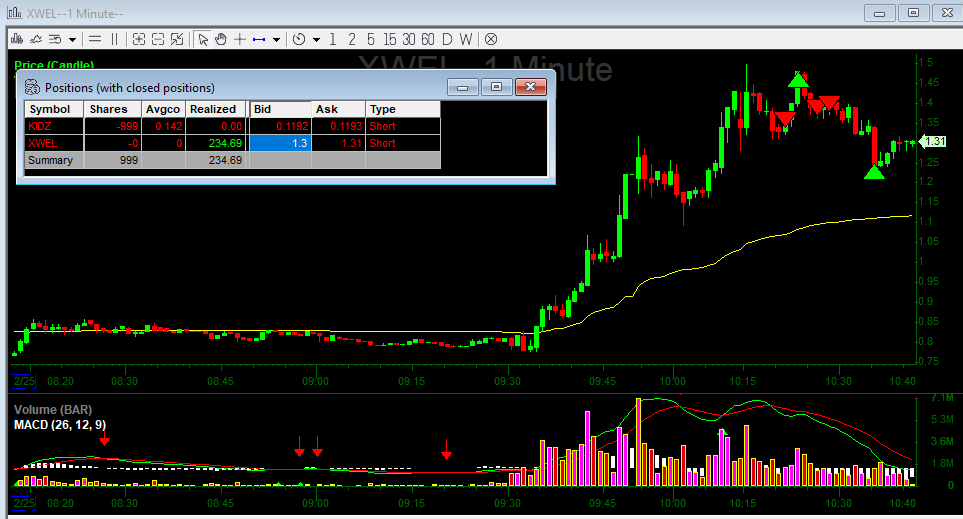The image size is (963, 519).
Task: Click the Symbol column header
Action: pos(53,109)
